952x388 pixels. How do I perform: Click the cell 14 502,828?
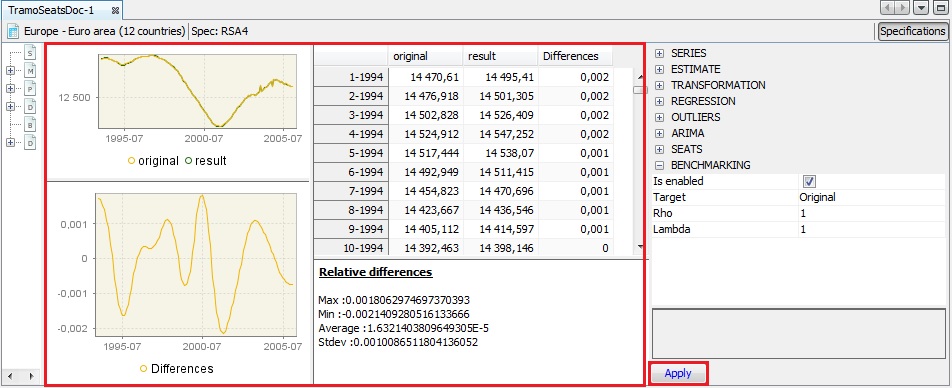point(425,115)
